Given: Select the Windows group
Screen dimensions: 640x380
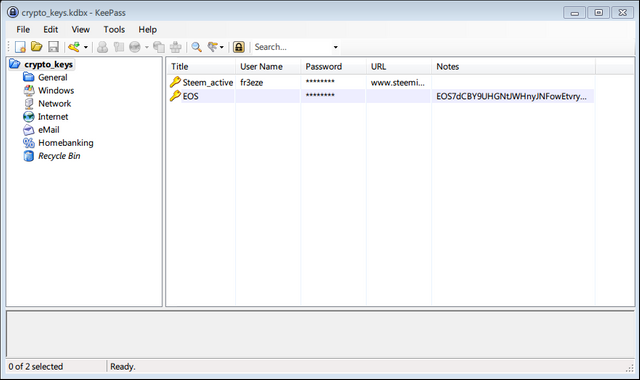Looking at the screenshot, I should [56, 91].
